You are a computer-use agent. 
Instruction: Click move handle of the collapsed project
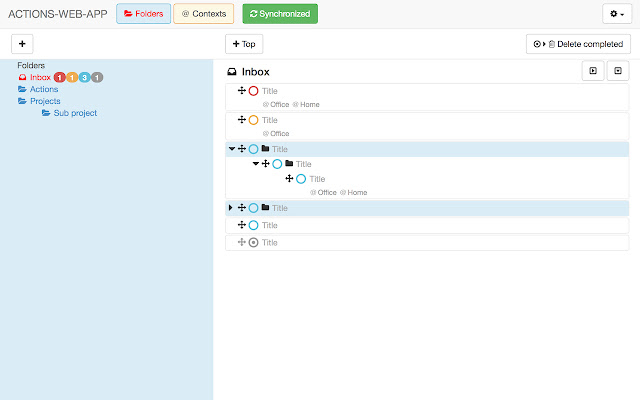pyautogui.click(x=242, y=207)
